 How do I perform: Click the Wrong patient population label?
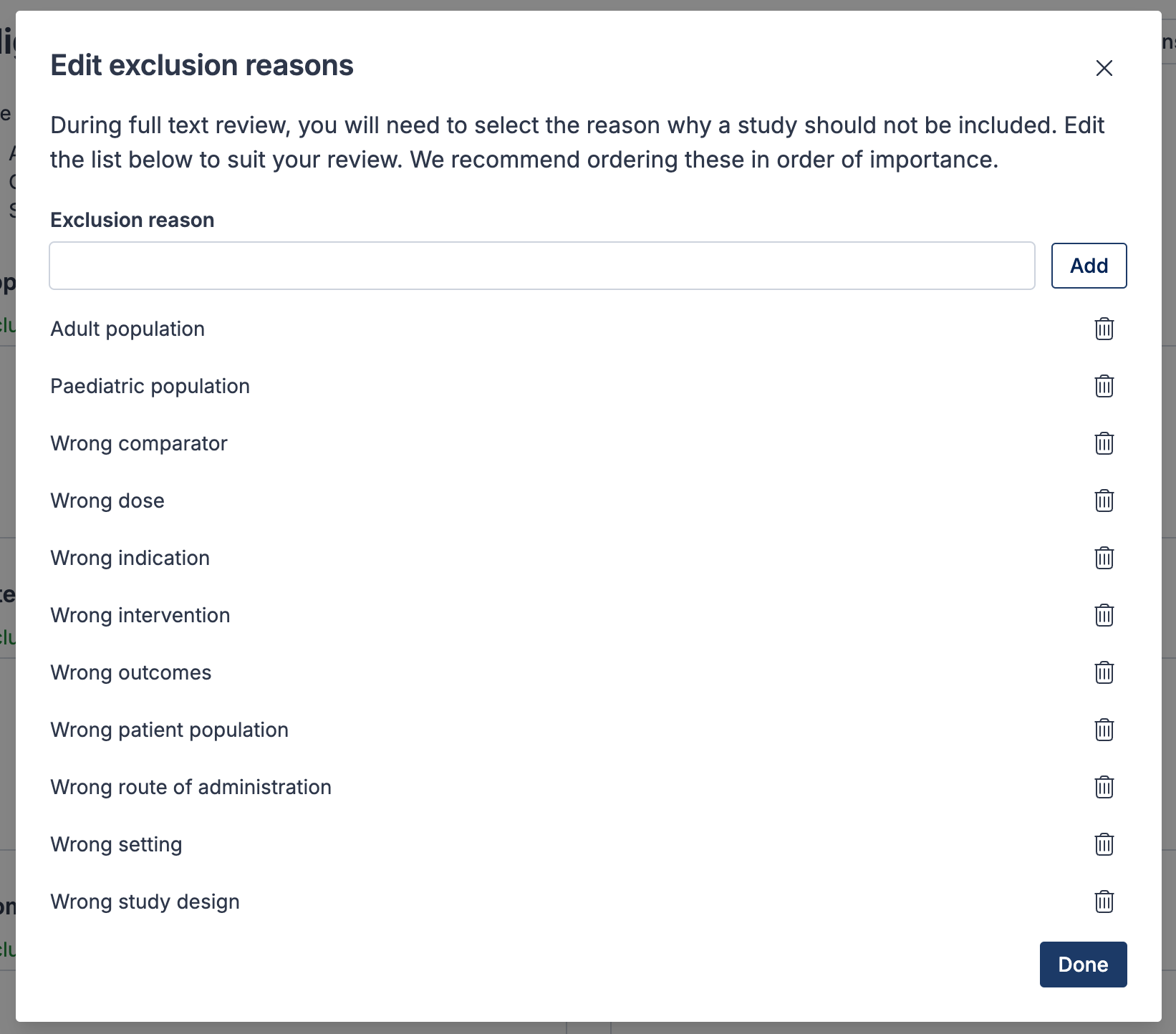pyautogui.click(x=169, y=730)
